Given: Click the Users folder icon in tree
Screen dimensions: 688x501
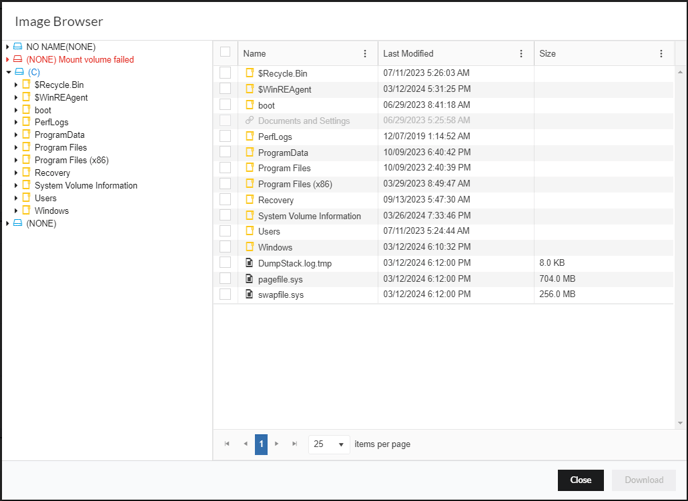Looking at the screenshot, I should pyautogui.click(x=26, y=197).
